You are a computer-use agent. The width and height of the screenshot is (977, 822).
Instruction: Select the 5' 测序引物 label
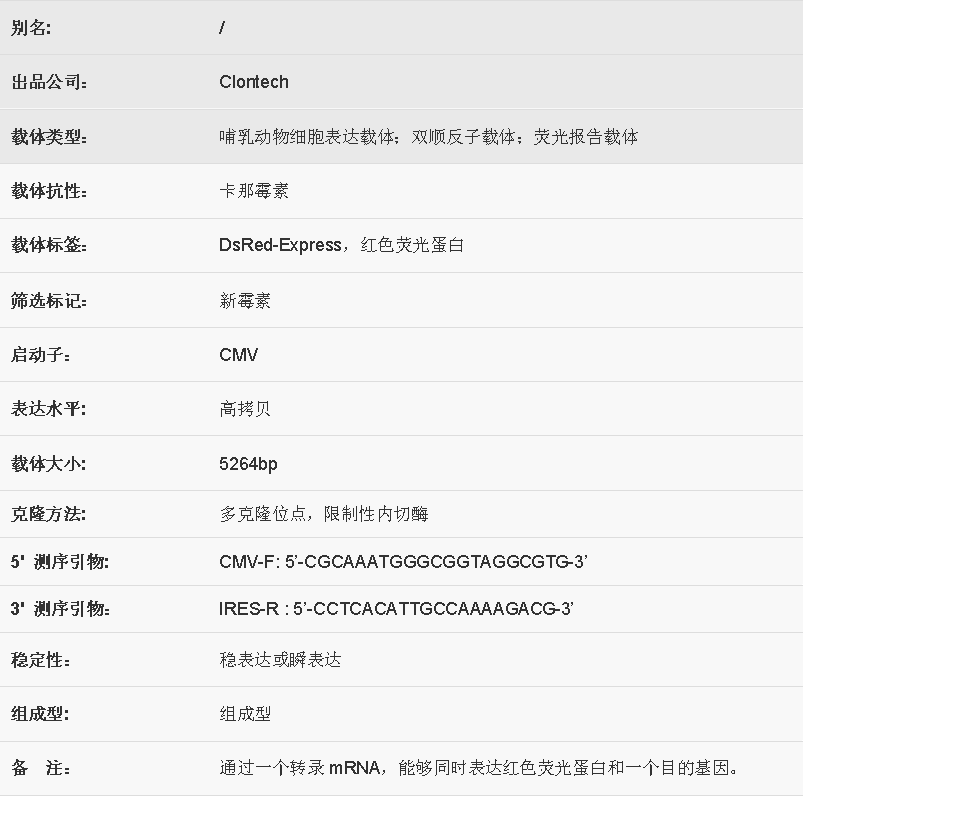60,562
